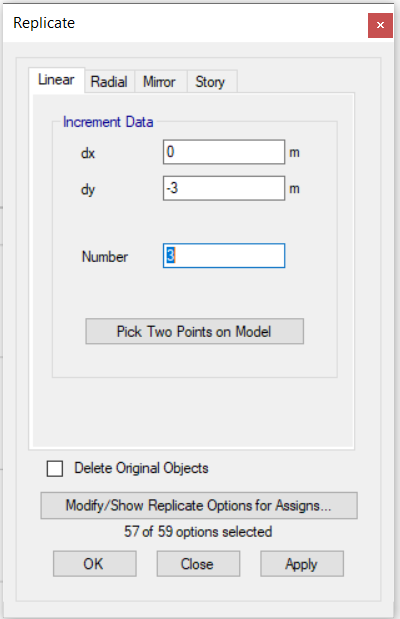This screenshot has width=400, height=619.
Task: Click inside the Number input box
Action: point(224,256)
